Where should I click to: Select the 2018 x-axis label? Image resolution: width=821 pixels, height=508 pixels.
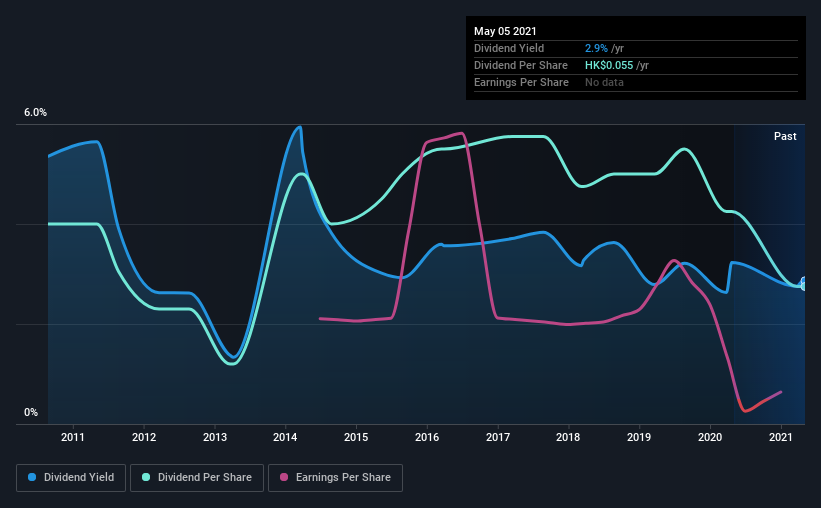coord(568,437)
